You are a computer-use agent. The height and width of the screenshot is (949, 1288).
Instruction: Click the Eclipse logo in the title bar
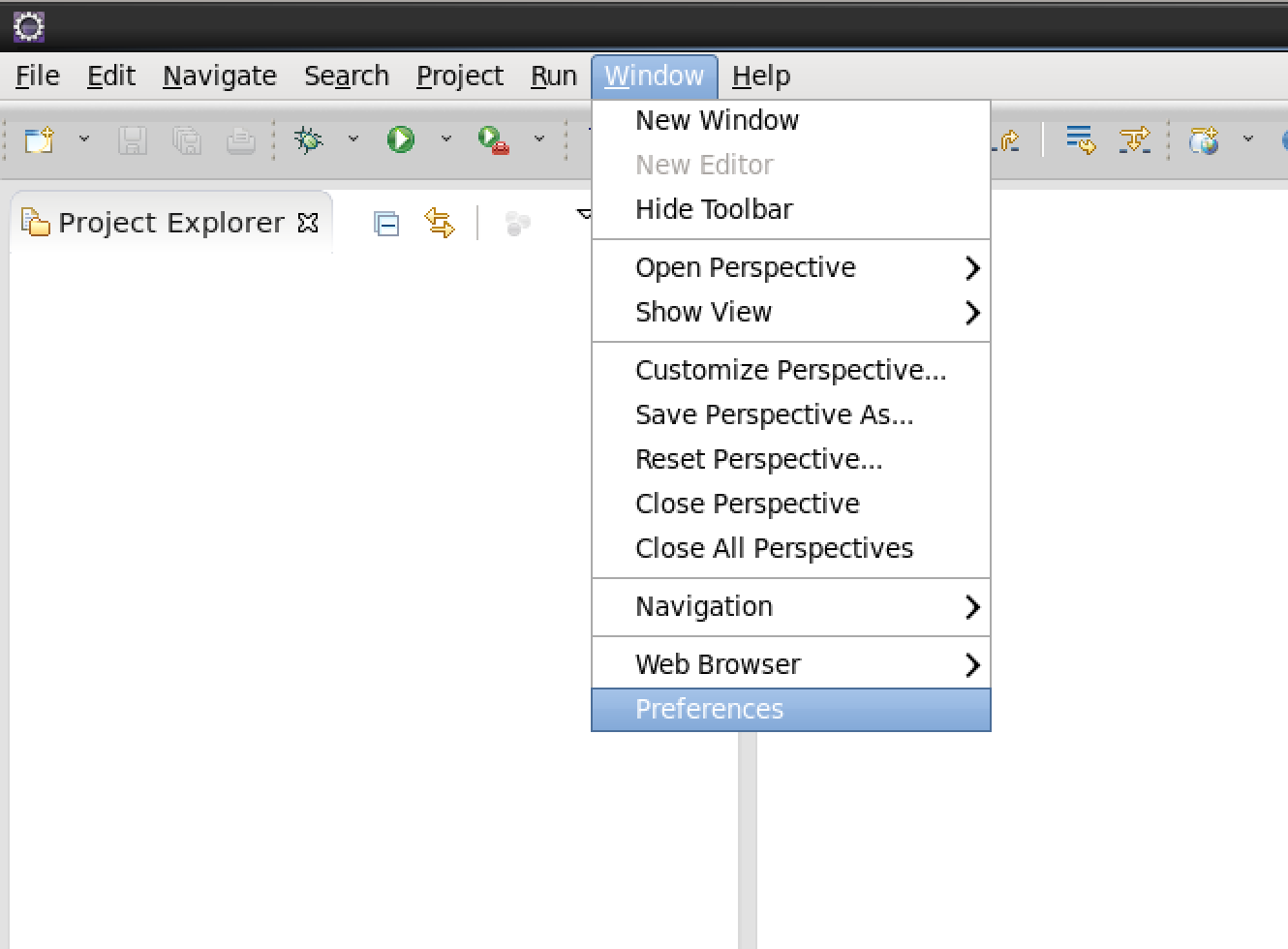pyautogui.click(x=29, y=26)
